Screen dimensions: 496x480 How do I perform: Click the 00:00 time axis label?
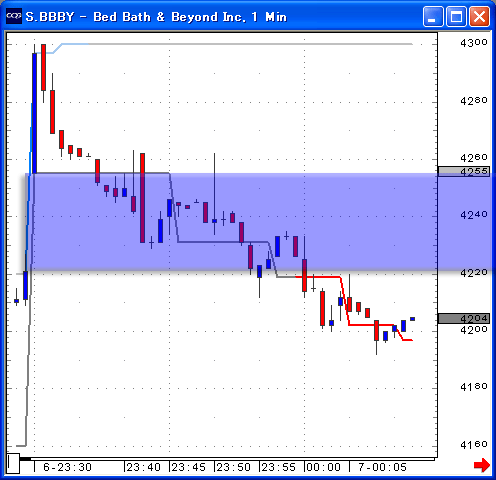click(324, 467)
